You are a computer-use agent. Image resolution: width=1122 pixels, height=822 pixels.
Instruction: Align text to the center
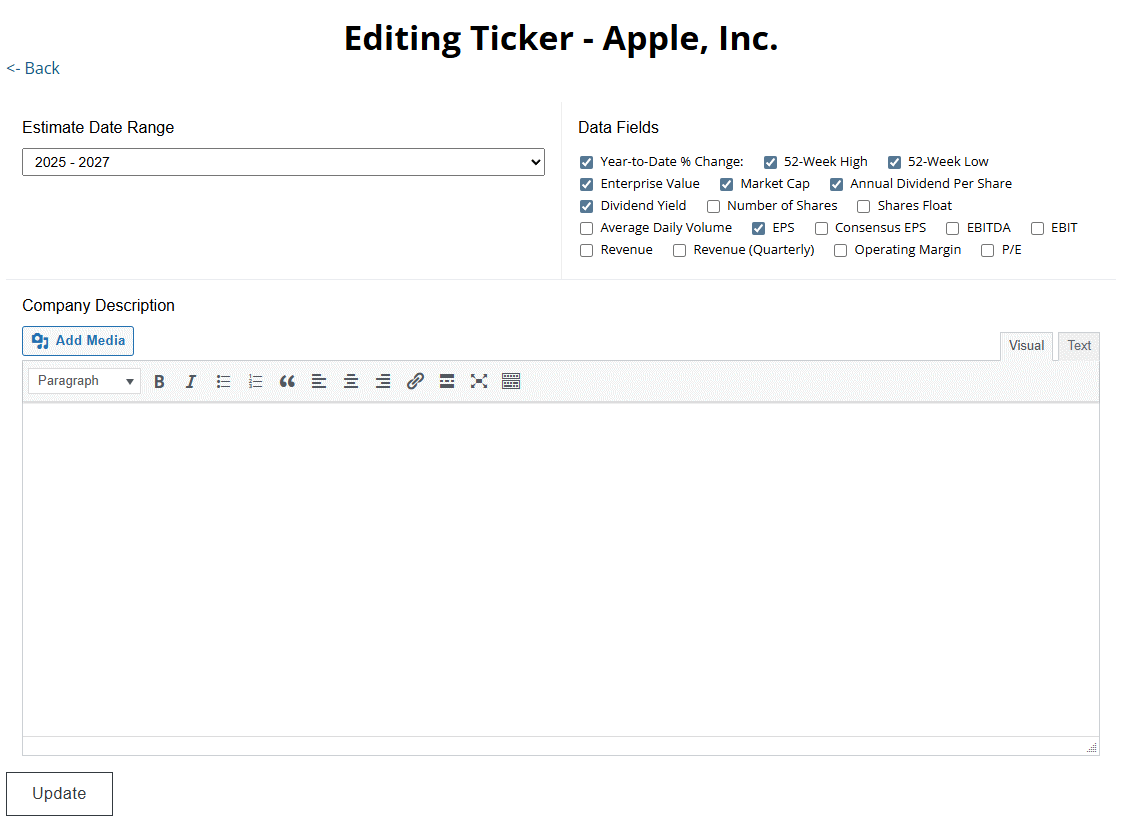pos(351,381)
